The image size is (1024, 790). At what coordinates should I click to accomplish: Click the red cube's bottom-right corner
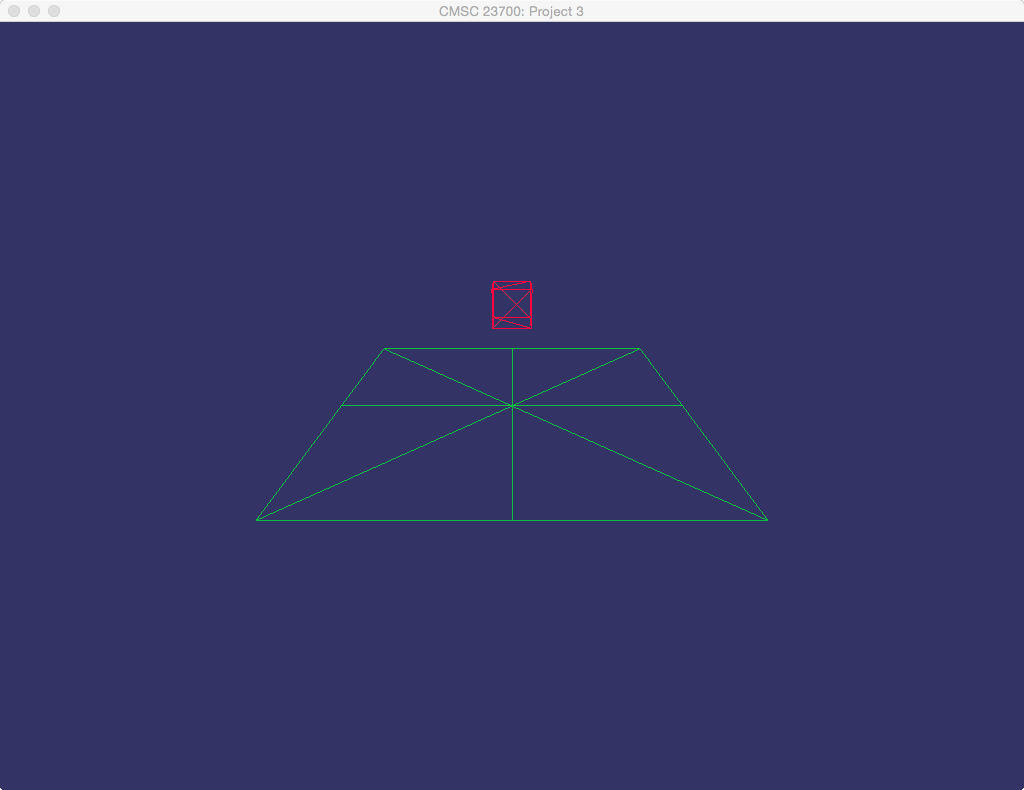531,328
